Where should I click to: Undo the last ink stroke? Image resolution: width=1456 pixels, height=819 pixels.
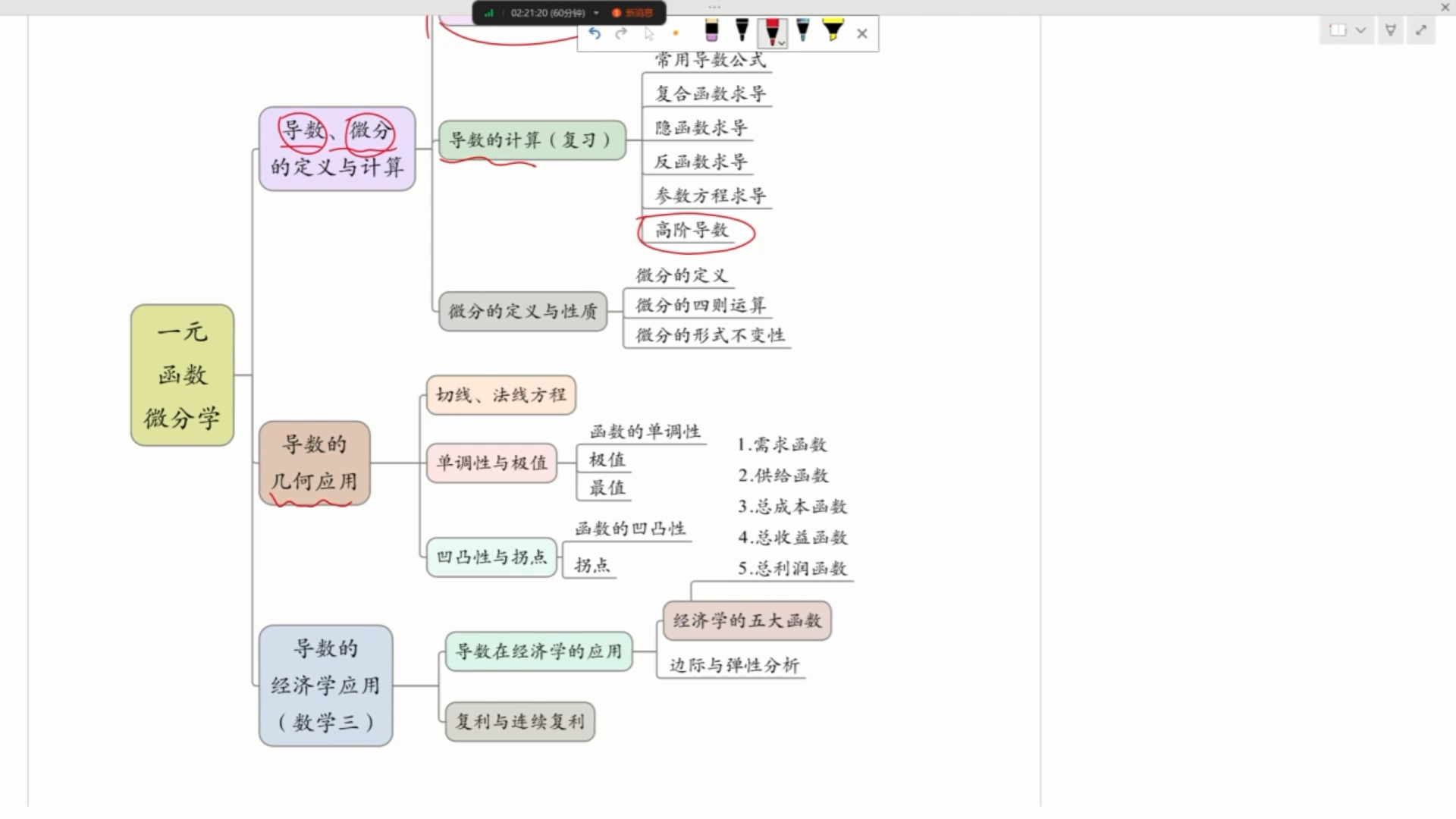pyautogui.click(x=595, y=33)
